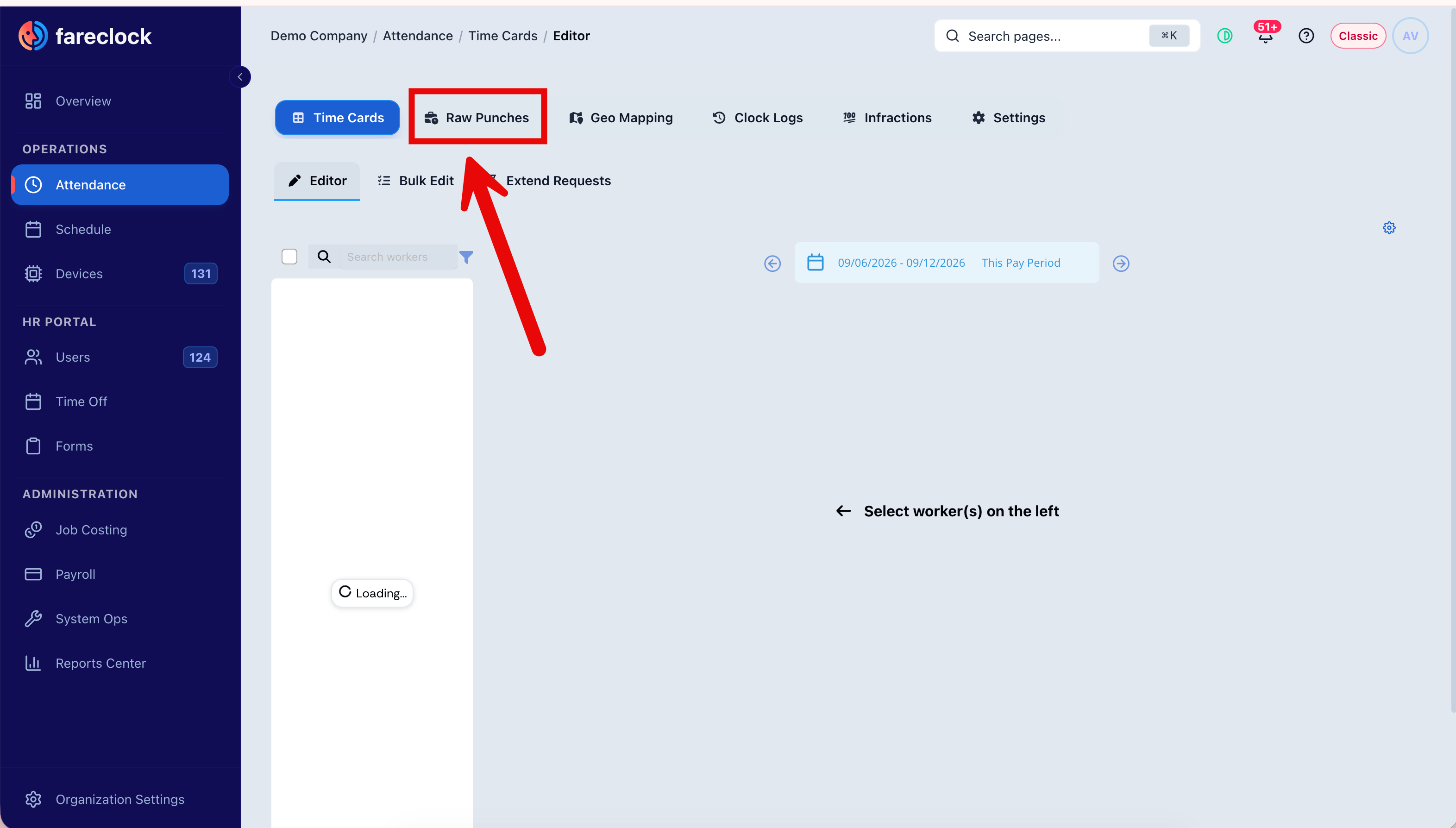This screenshot has height=828, width=1456.
Task: Click the green status circle icon
Action: (1224, 37)
